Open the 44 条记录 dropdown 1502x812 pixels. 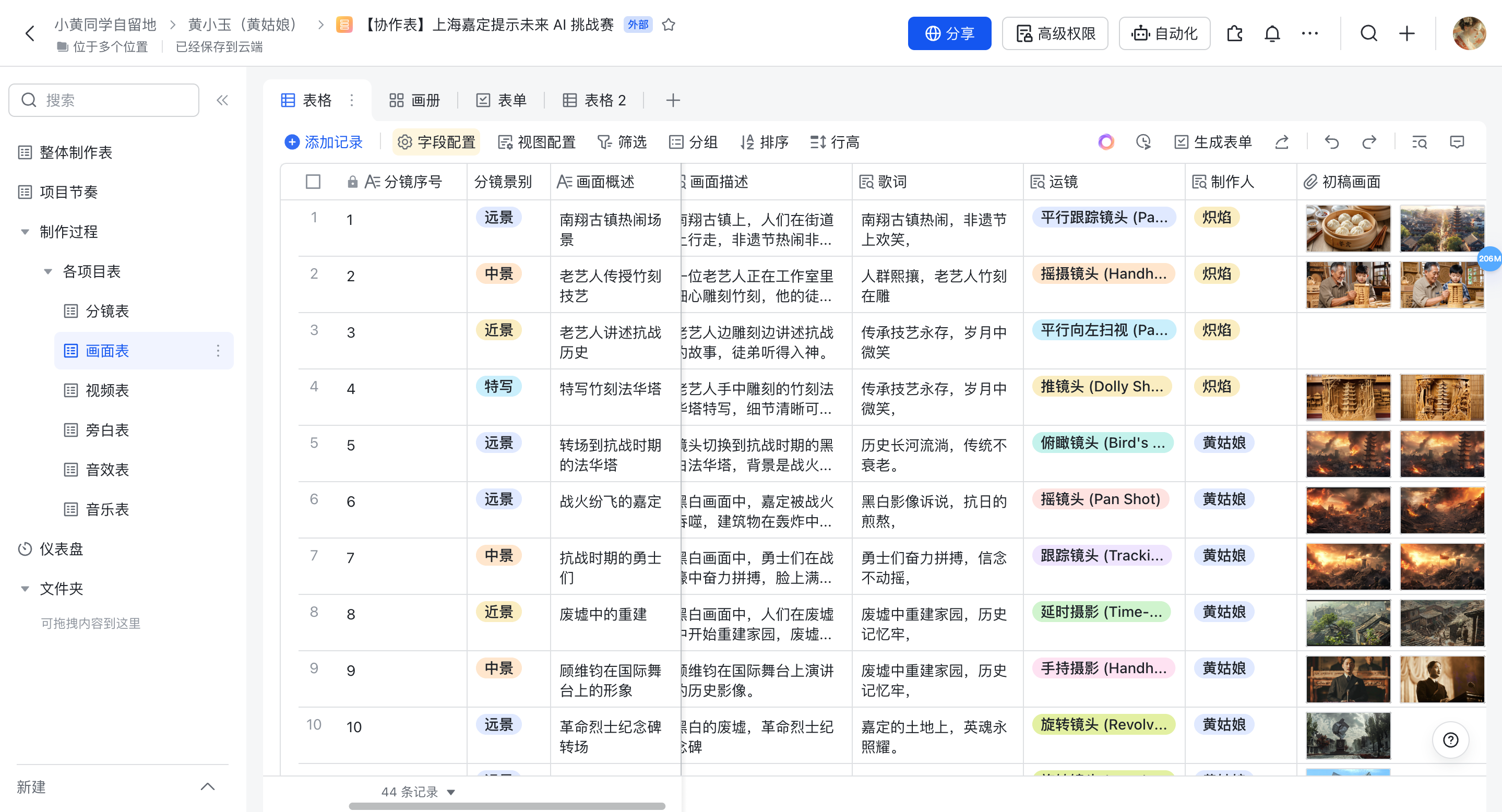418,792
